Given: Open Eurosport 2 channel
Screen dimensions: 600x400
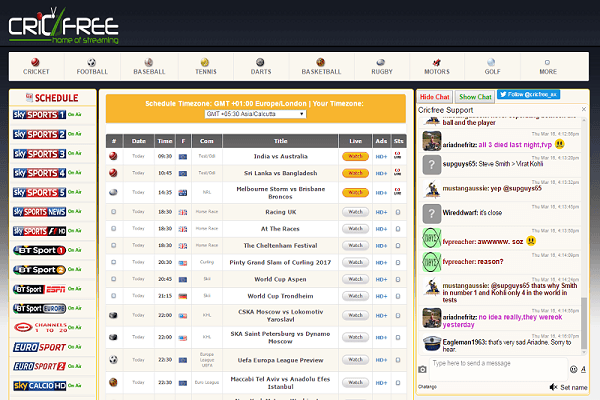Looking at the screenshot, I should tap(39, 366).
